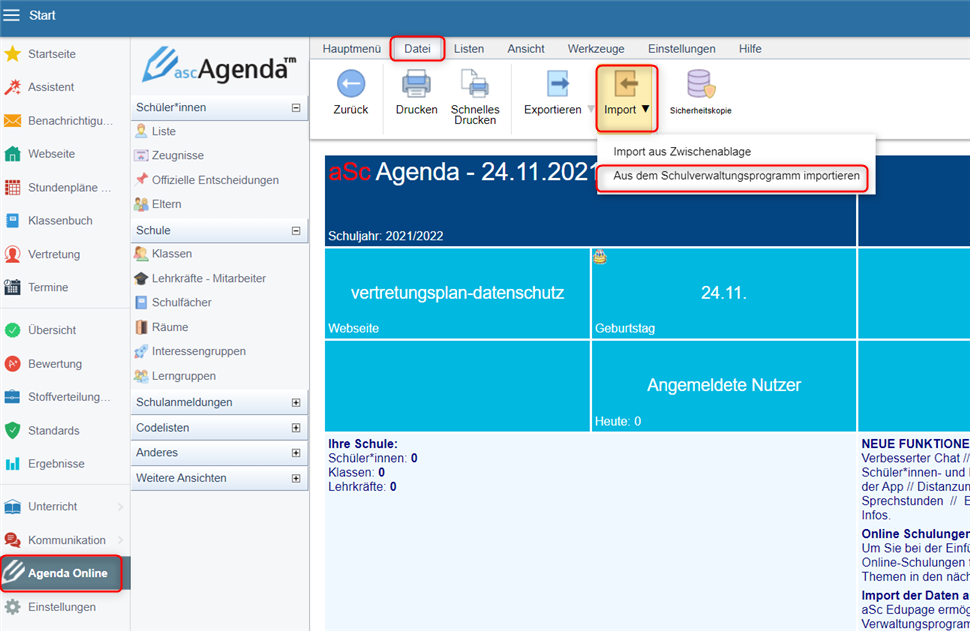The width and height of the screenshot is (970, 631).
Task: Open the Ansicht tab
Action: pyautogui.click(x=526, y=49)
